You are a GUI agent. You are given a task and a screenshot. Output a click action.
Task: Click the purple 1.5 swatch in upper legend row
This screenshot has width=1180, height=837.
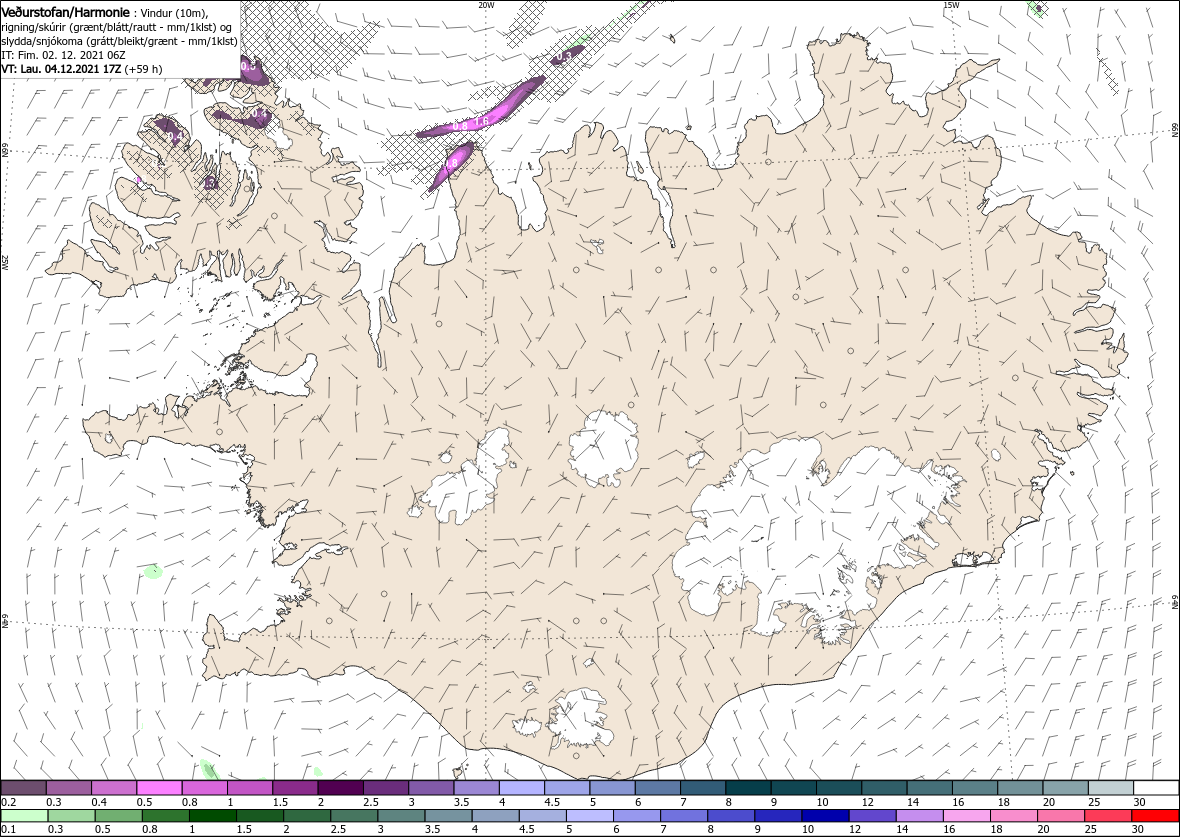296,788
